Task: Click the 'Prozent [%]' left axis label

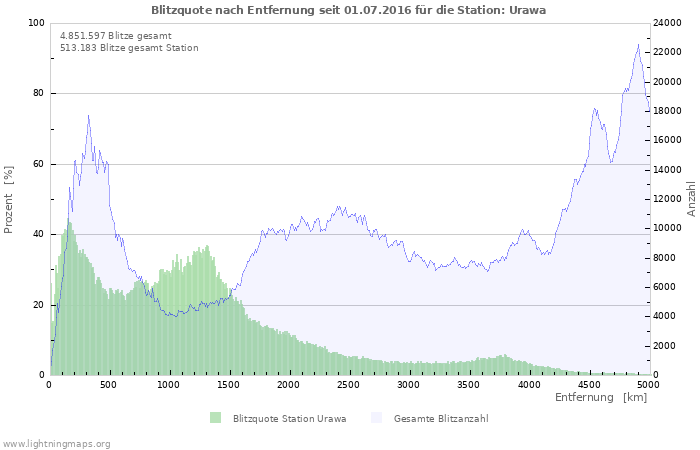Action: point(9,200)
